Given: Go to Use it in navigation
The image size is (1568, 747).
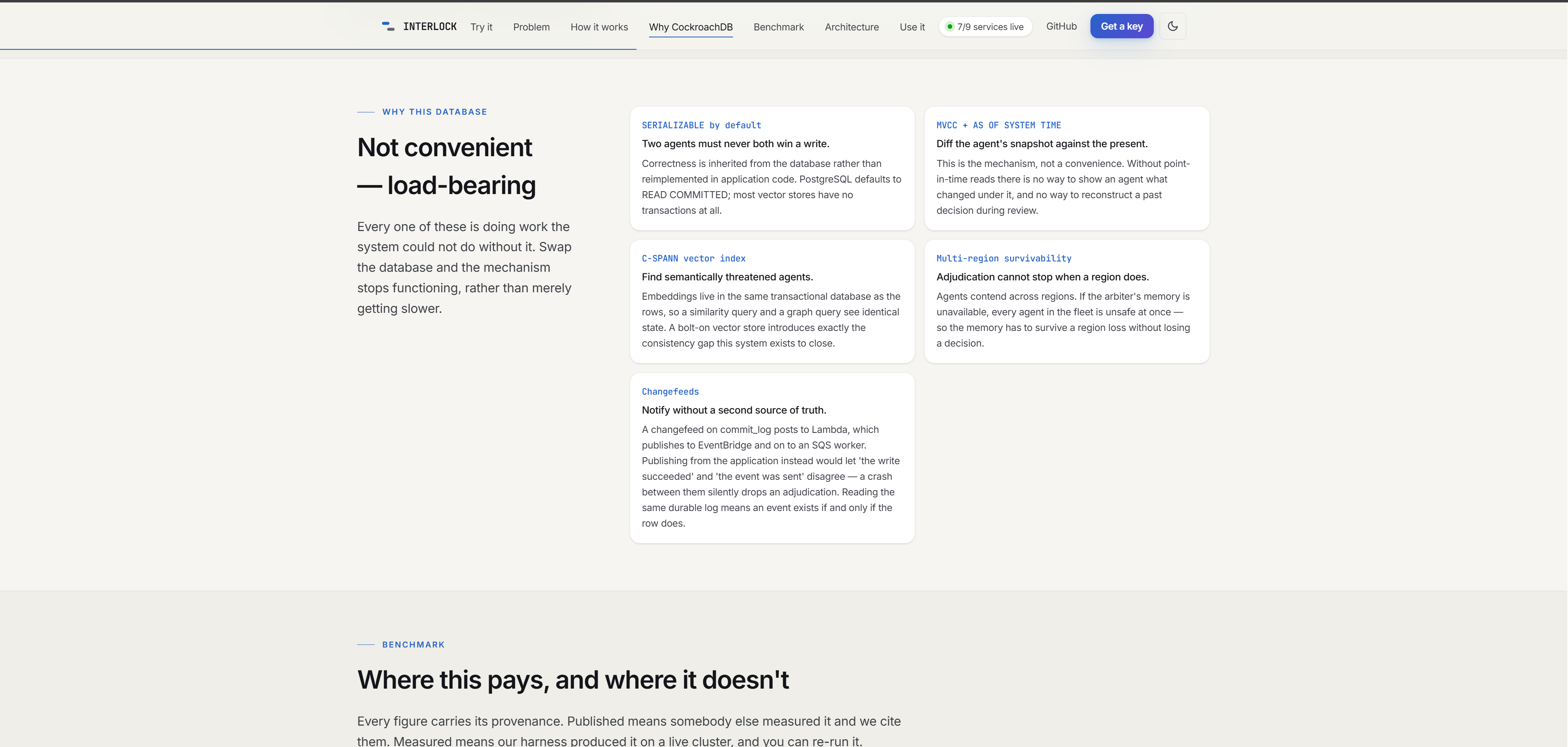Looking at the screenshot, I should point(912,27).
